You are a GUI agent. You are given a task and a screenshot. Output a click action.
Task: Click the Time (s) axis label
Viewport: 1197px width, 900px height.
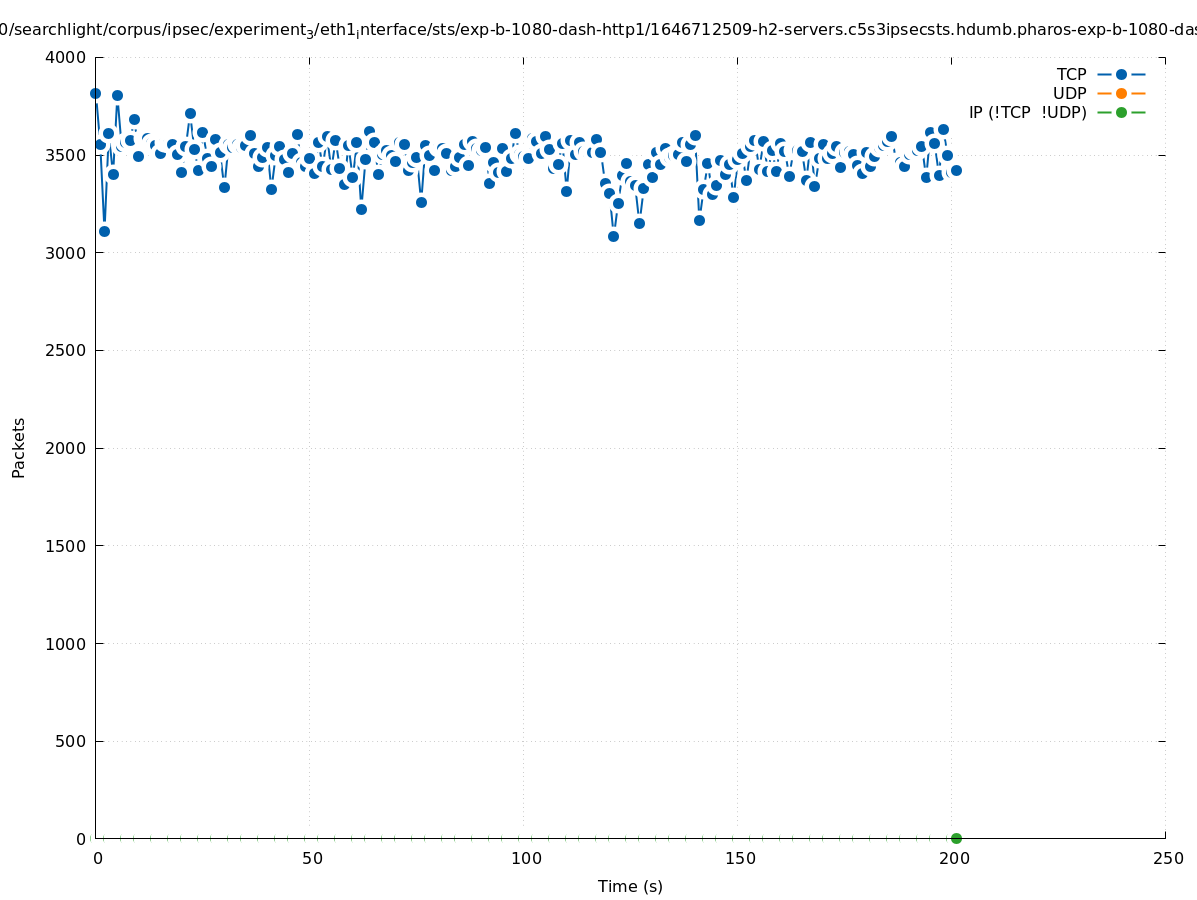tap(630, 886)
